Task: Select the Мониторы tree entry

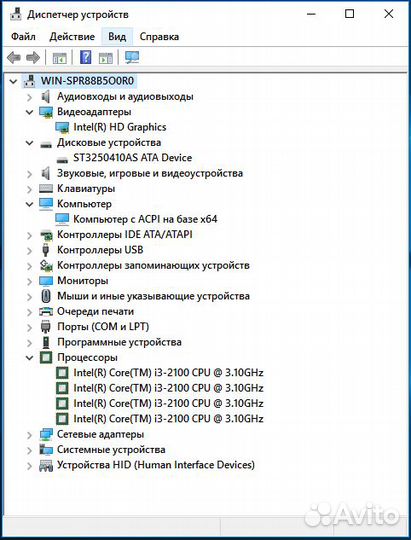Action: [x=83, y=281]
